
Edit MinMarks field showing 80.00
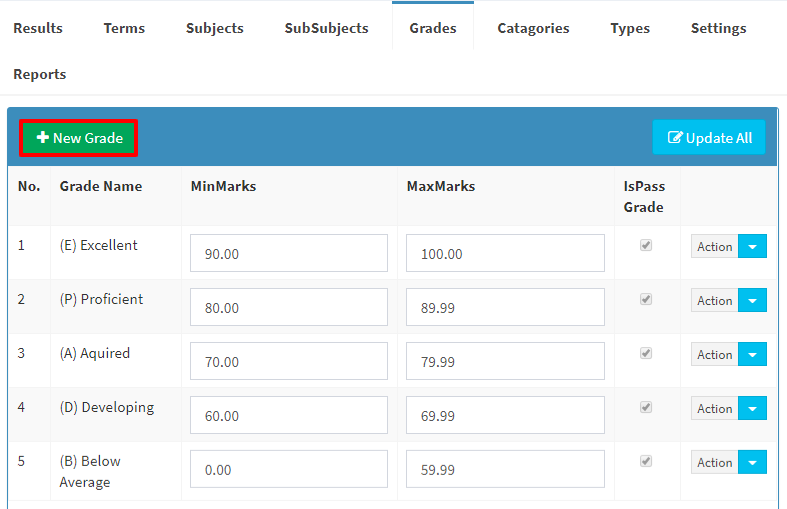tap(289, 307)
